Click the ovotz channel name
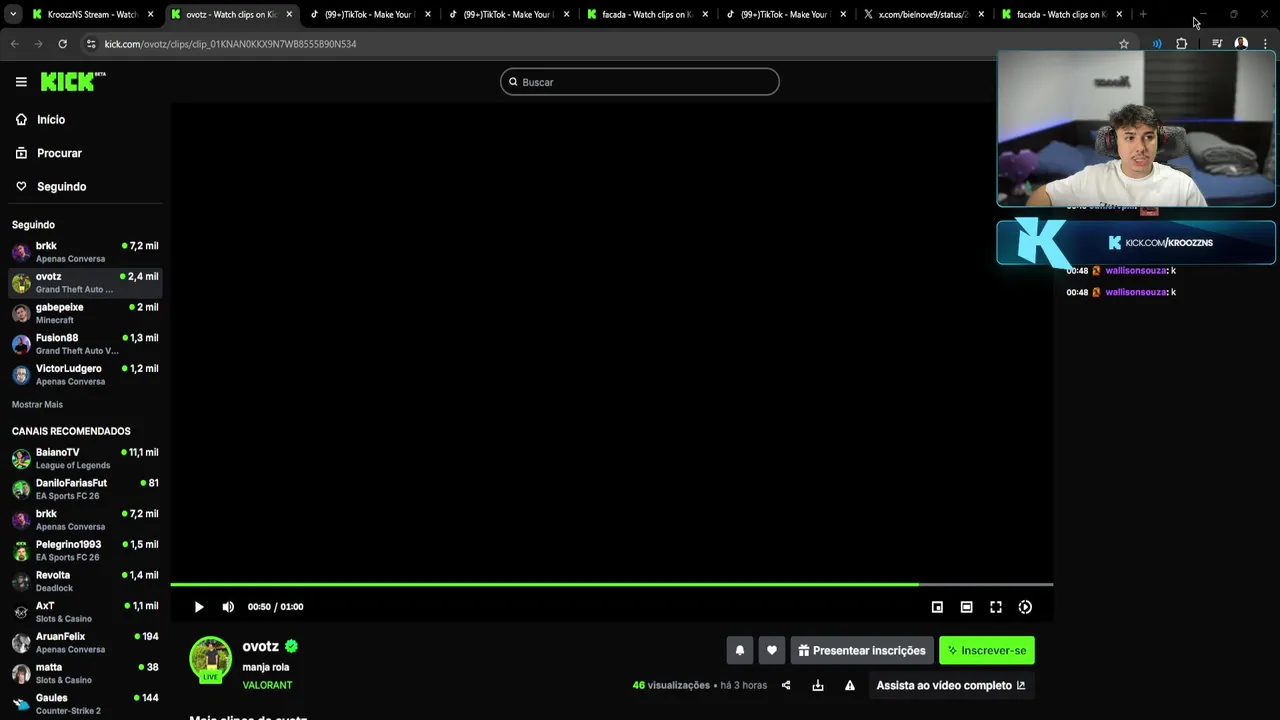 pyautogui.click(x=260, y=646)
